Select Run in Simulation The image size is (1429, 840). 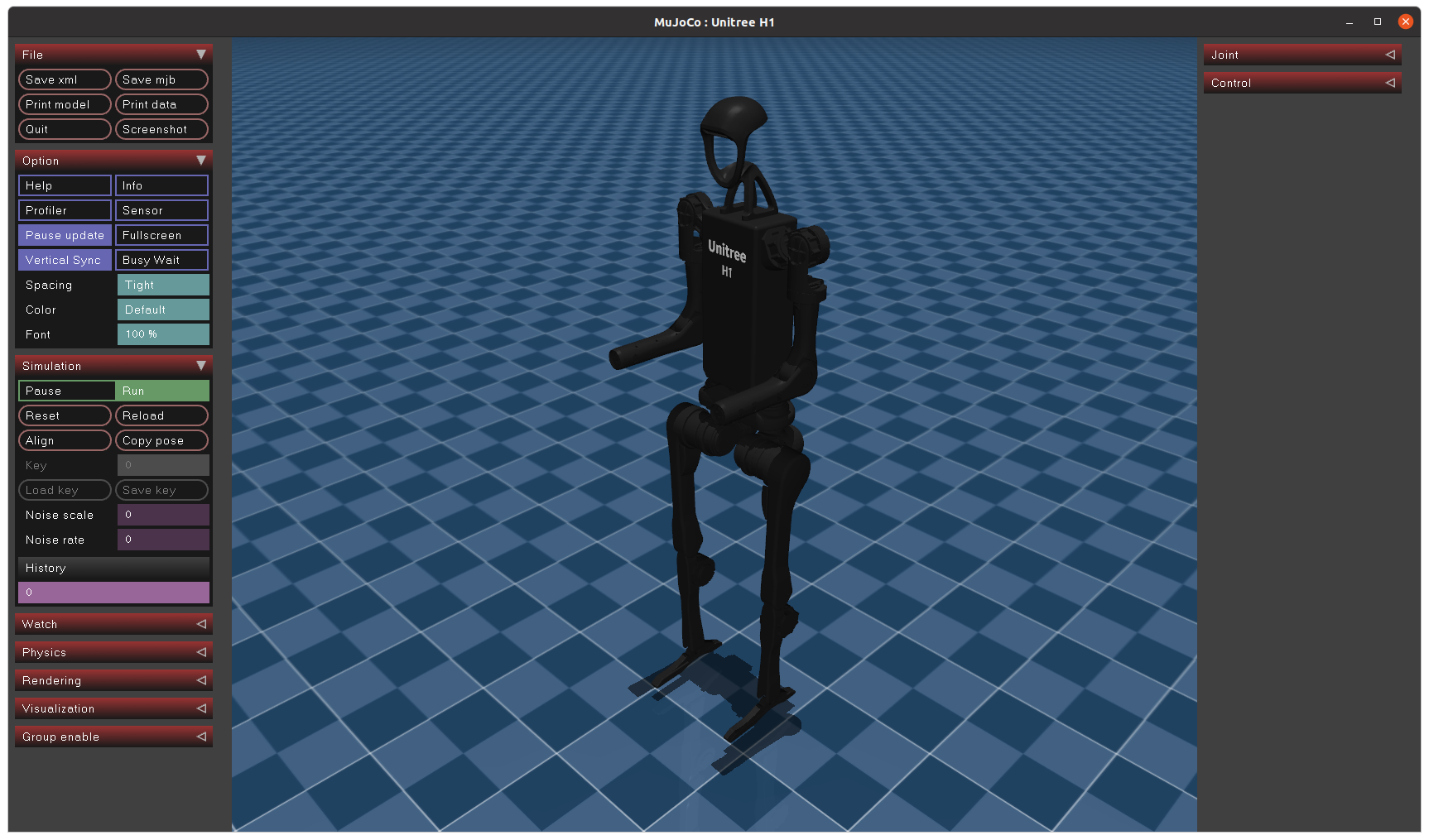click(162, 391)
